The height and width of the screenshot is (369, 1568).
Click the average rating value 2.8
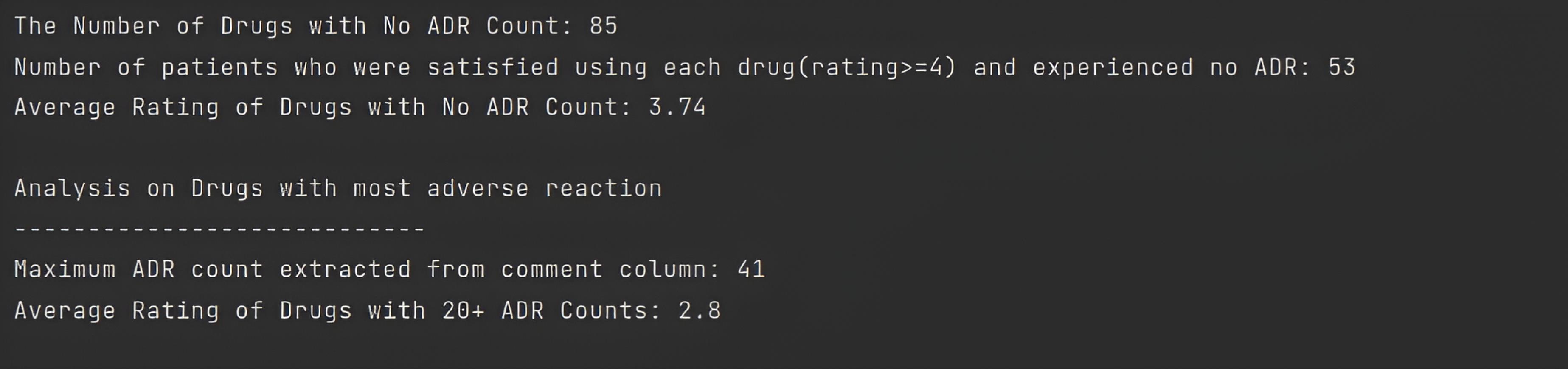(x=700, y=310)
